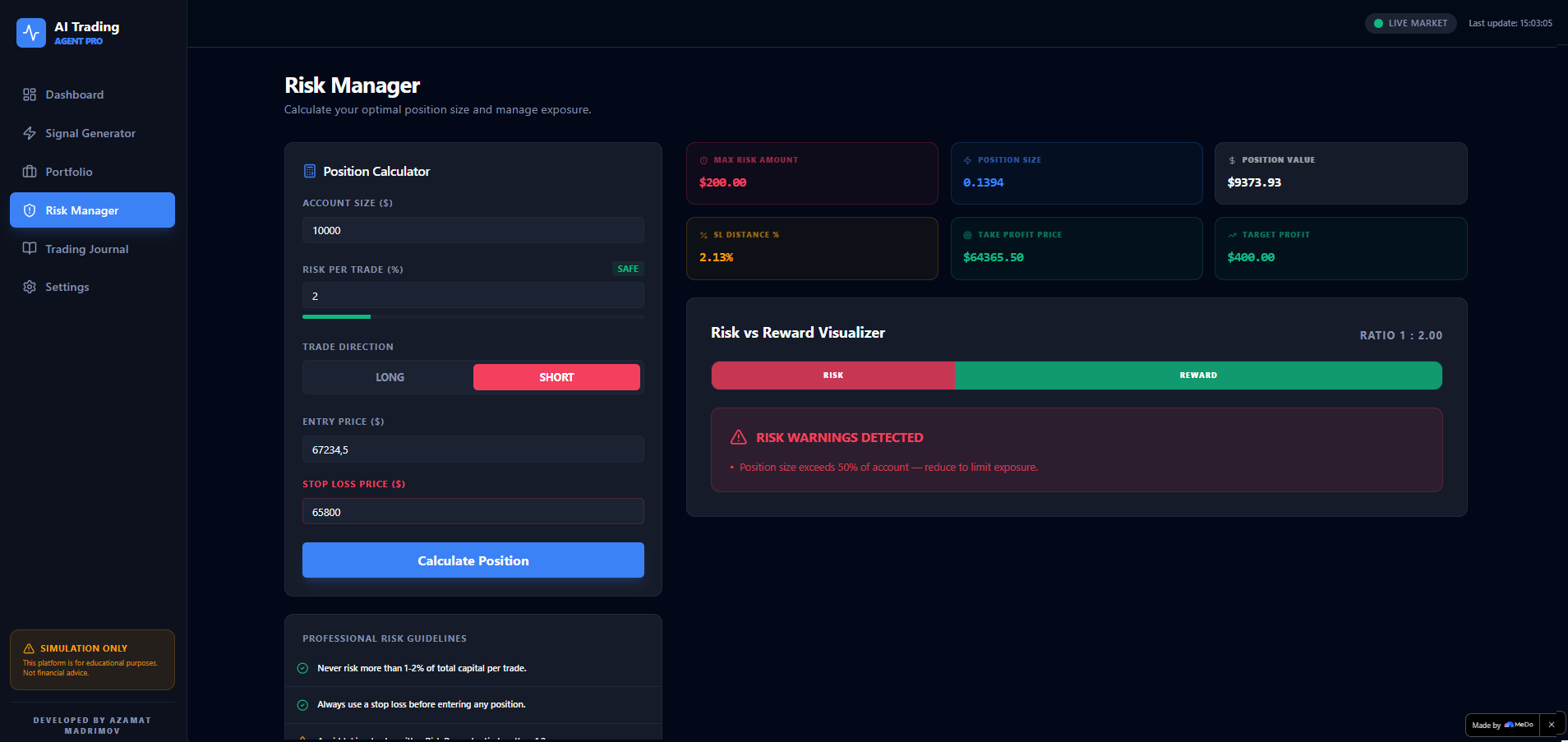Viewport: 1568px width, 742px height.
Task: Click the Simulation Only warning icon
Action: tap(29, 648)
